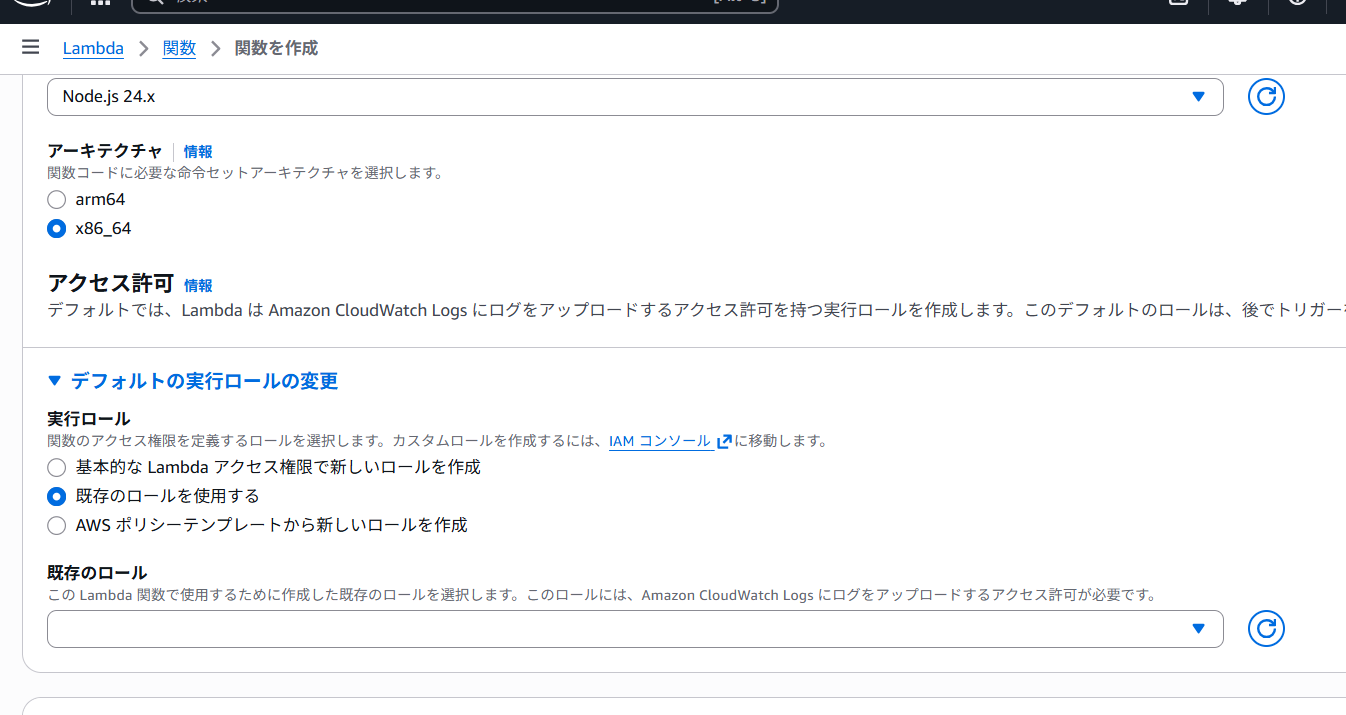Open the notifications bell in top bar
The height and width of the screenshot is (715, 1346).
[1238, 3]
